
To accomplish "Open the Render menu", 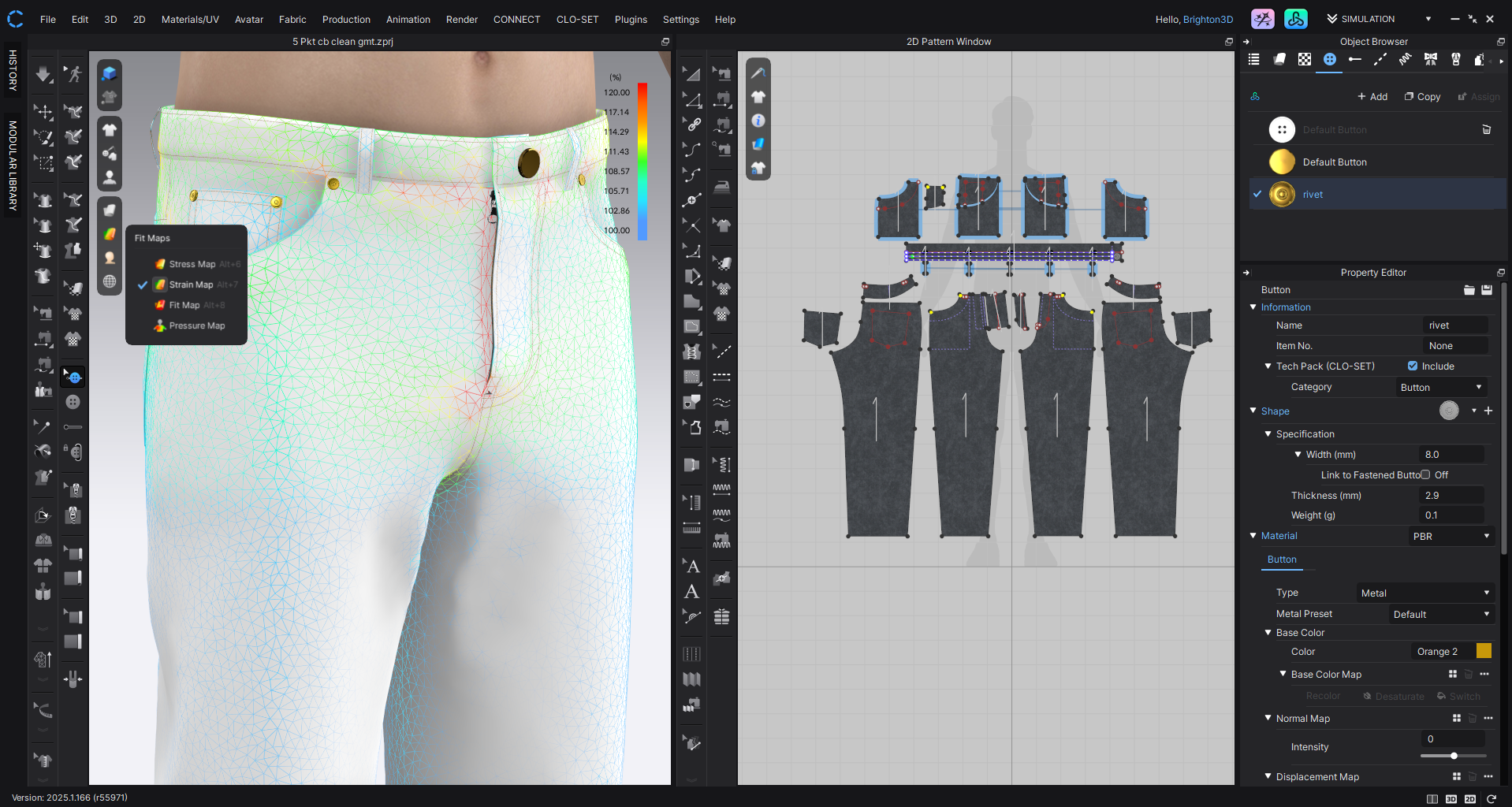I will 461,19.
